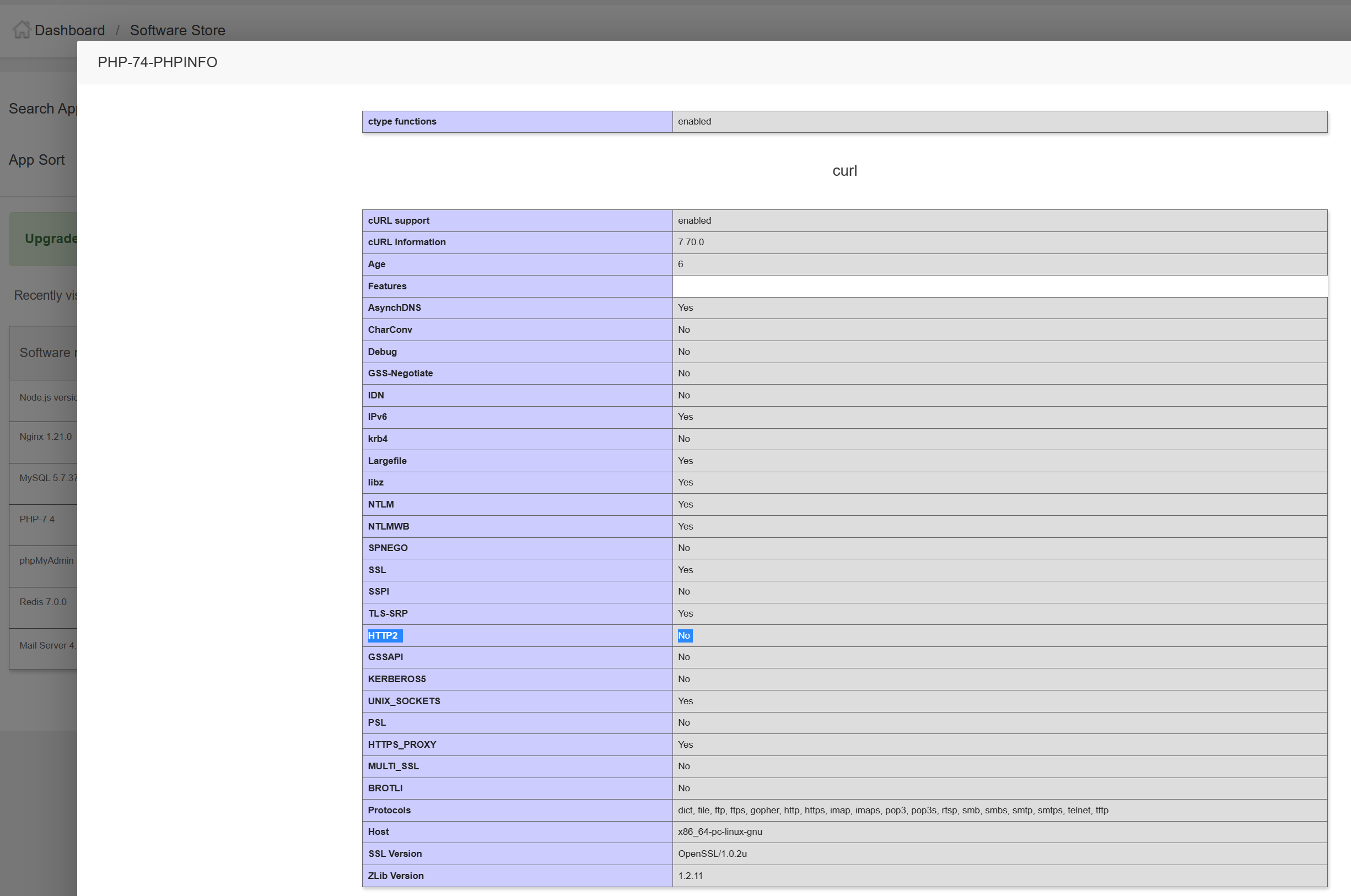Select the Protocols row in the curl table
This screenshot has height=896, width=1351.
click(389, 809)
